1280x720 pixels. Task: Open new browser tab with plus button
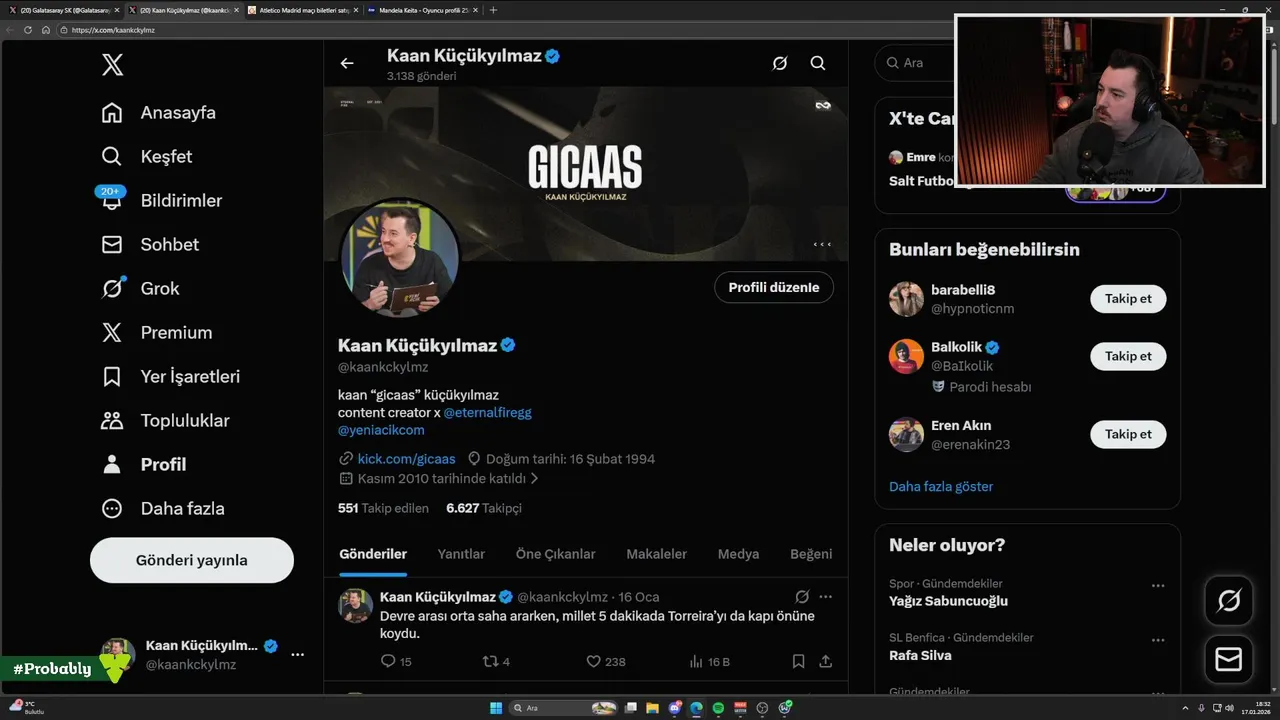point(493,9)
